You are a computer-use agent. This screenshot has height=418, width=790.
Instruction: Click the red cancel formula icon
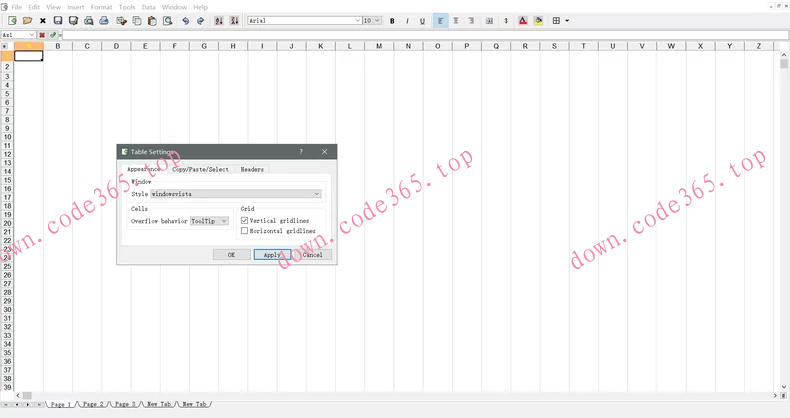tap(42, 35)
